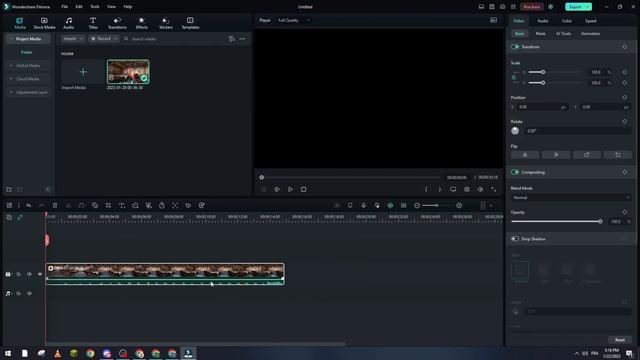Expand the Project Media tree item
Viewport: 640px width, 360px height.
[11, 39]
